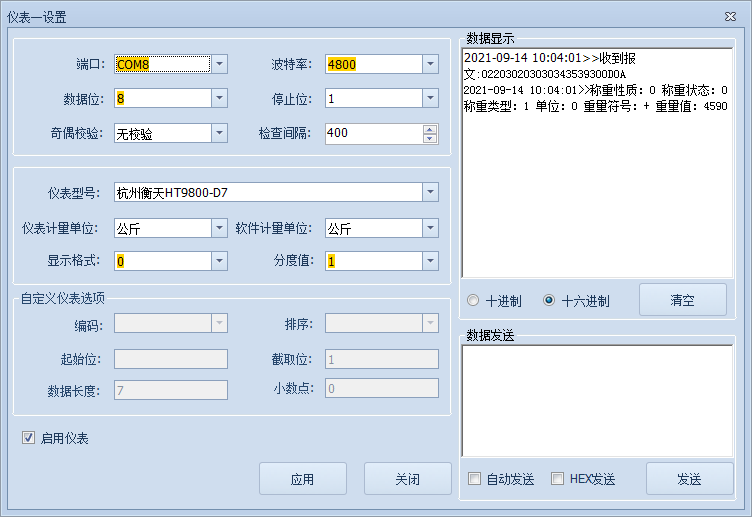Open the 端口 COM8 dropdown
Screen dimensions: 752x517
click(x=219, y=64)
